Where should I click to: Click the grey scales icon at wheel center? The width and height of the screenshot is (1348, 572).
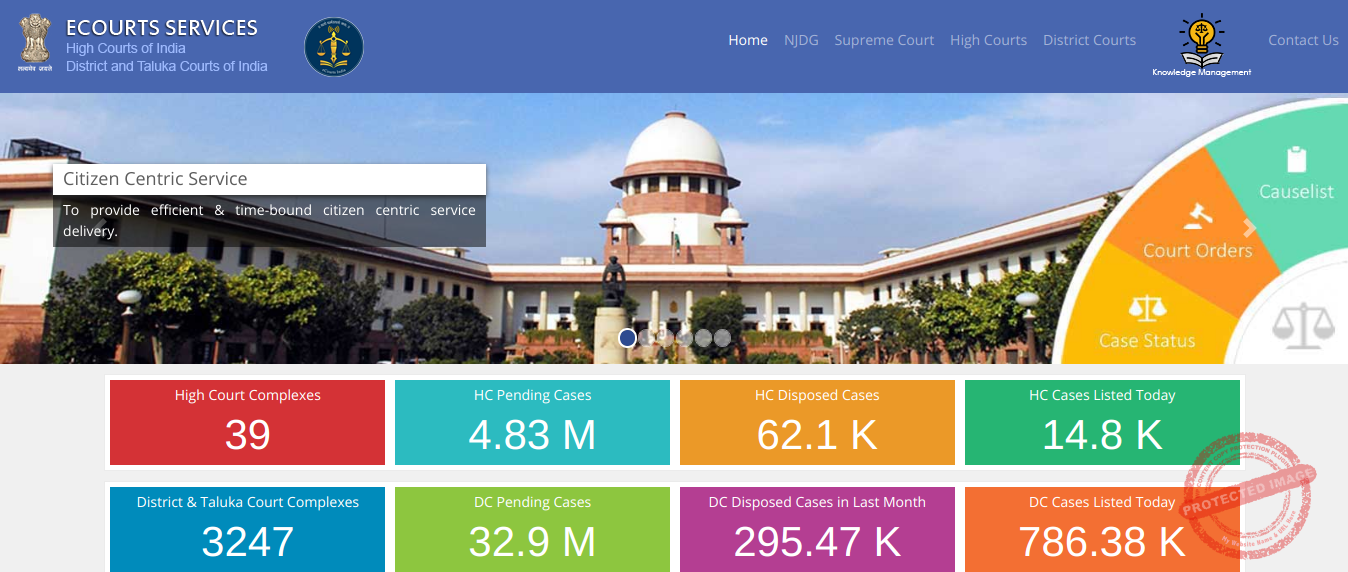tap(1302, 325)
